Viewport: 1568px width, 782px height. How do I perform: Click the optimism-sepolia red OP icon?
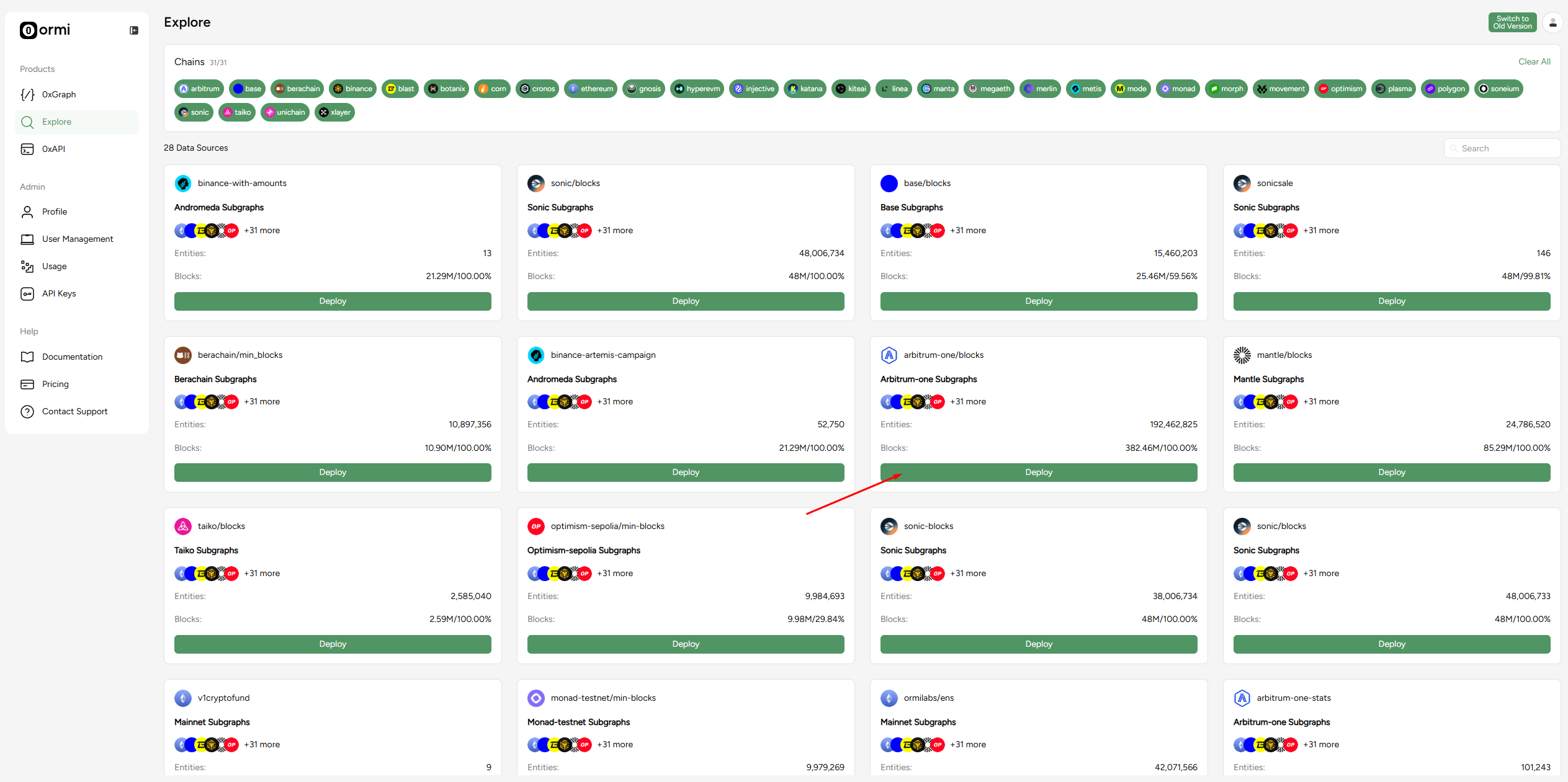(x=535, y=527)
